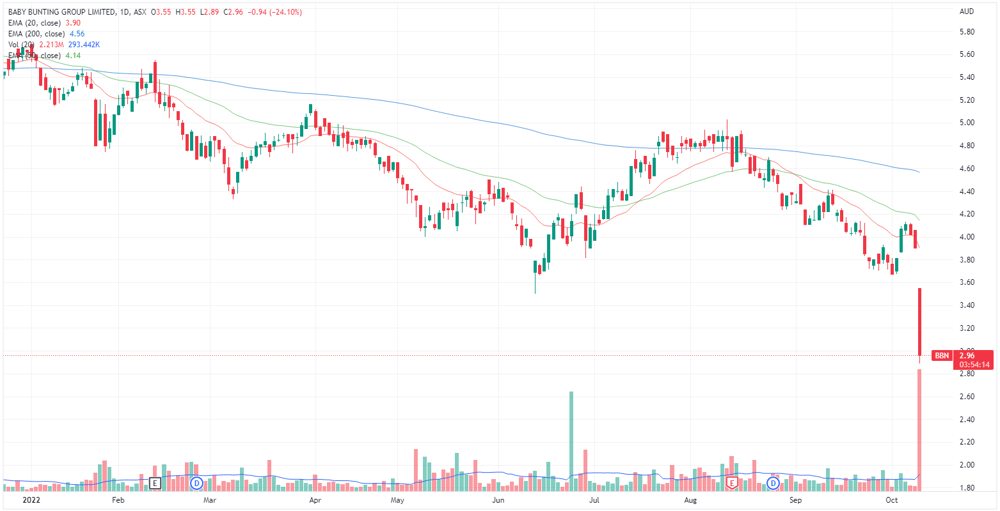
Task: Click the Sep time axis label
Action: click(794, 502)
